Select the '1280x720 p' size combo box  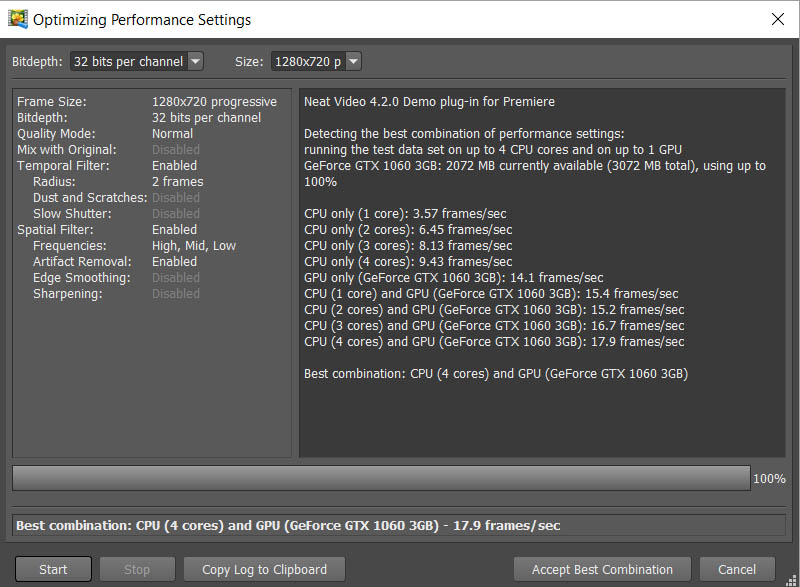[x=316, y=61]
